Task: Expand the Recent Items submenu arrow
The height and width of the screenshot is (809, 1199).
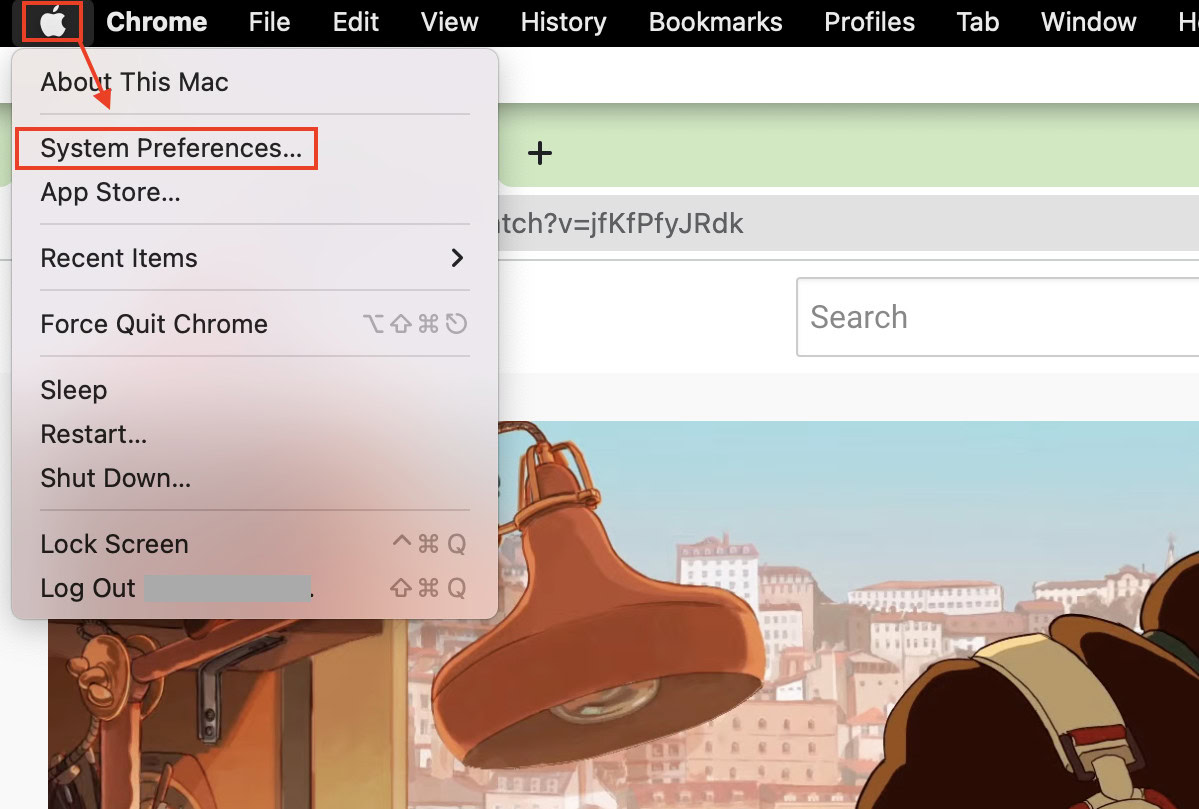Action: [457, 258]
